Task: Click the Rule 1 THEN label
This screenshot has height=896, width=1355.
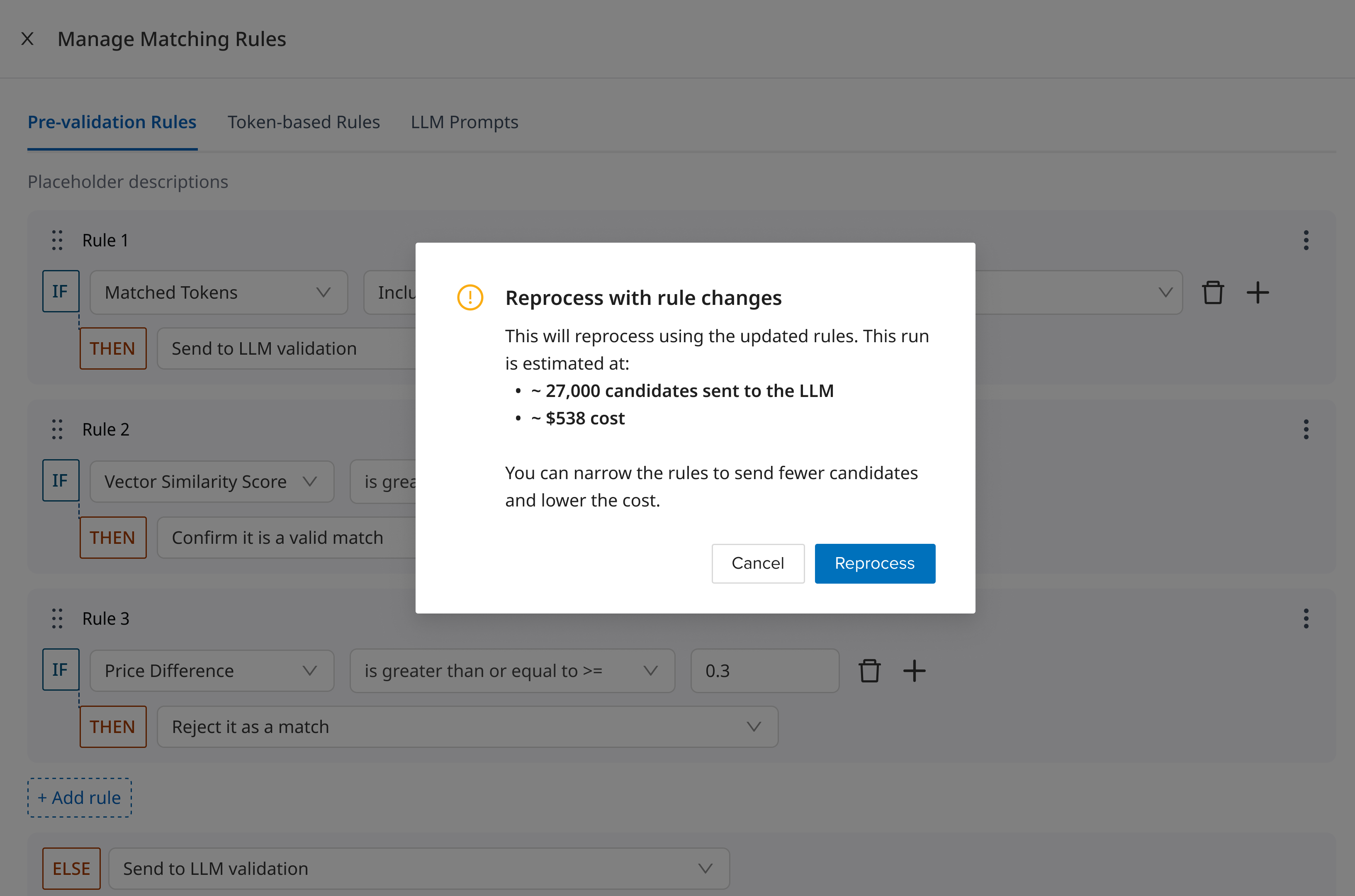Action: (113, 348)
